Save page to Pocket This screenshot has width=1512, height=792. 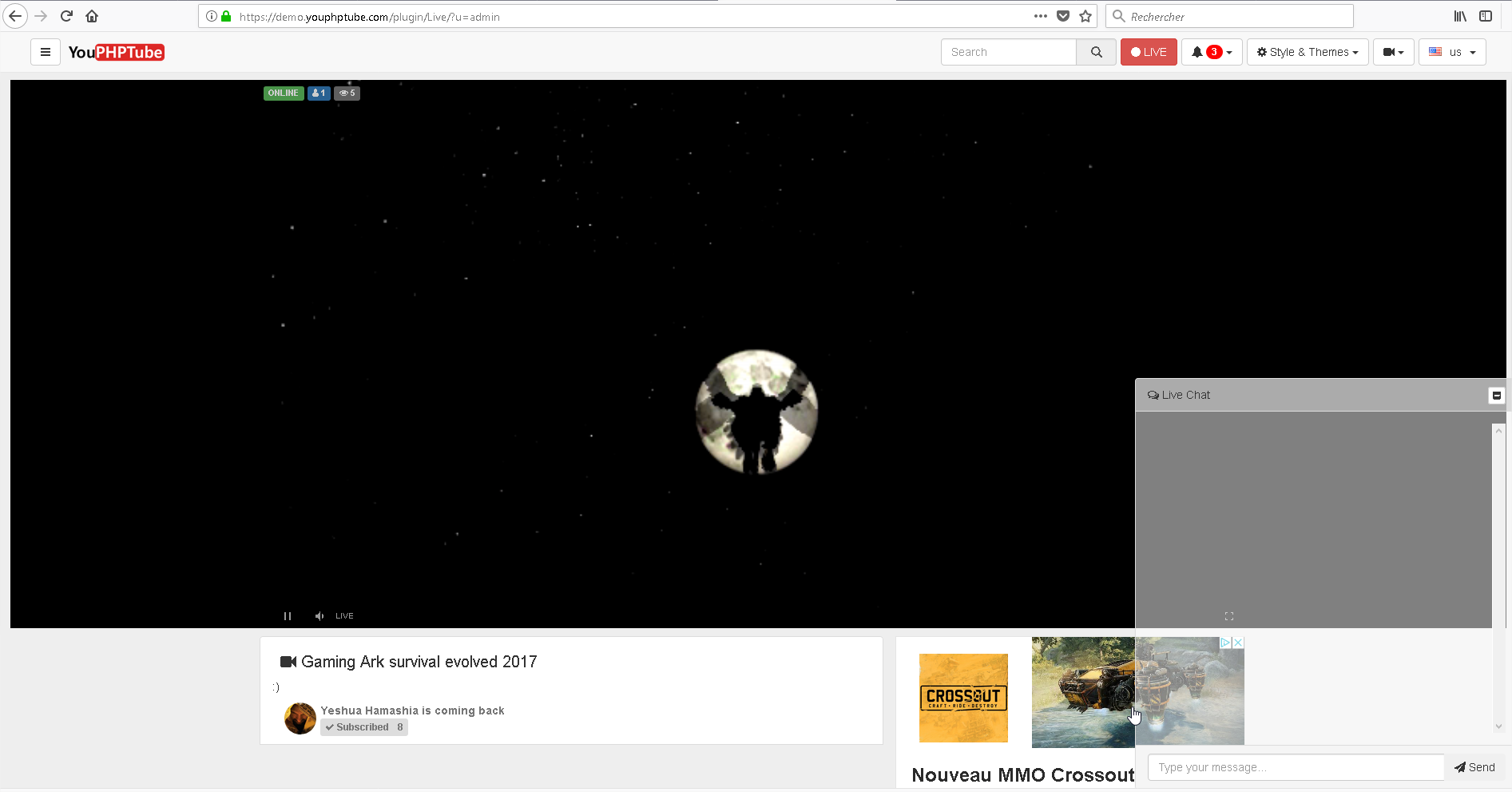click(1063, 16)
